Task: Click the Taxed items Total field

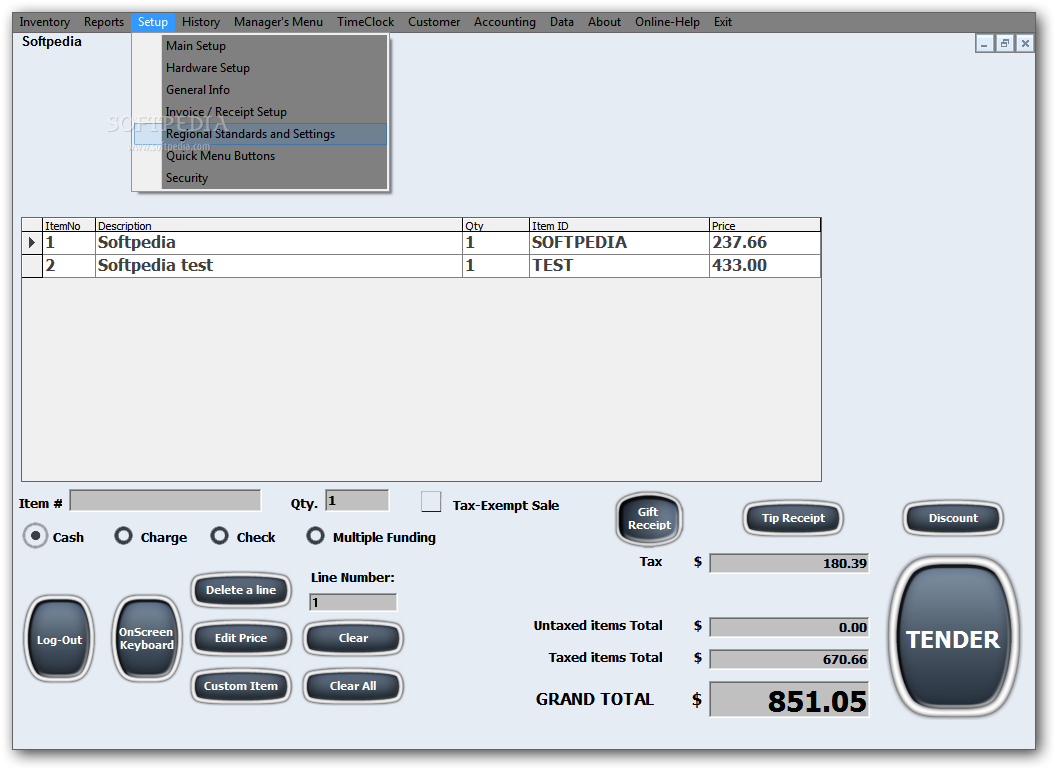Action: pyautogui.click(x=789, y=659)
